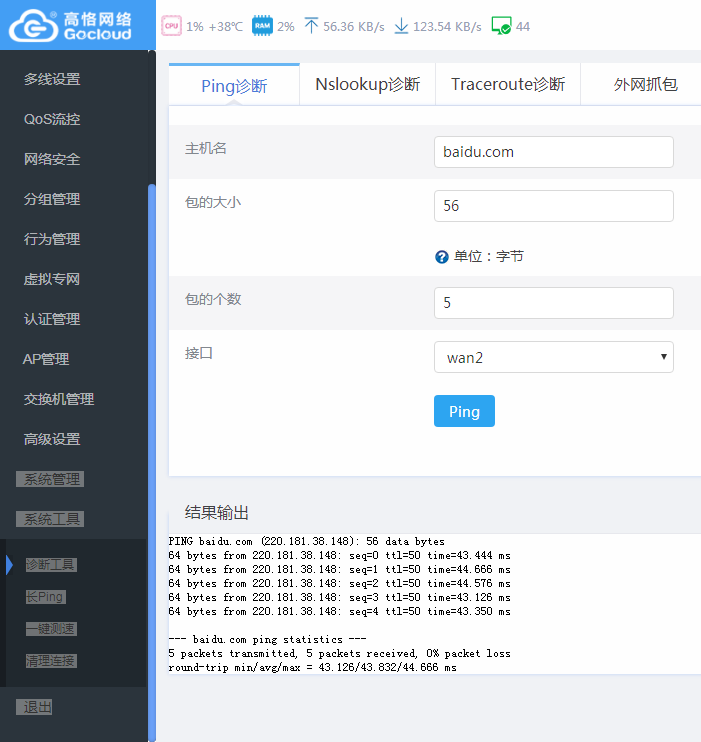The width and height of the screenshot is (701, 742).
Task: Open the QoS流控 menu item
Action: 52,119
